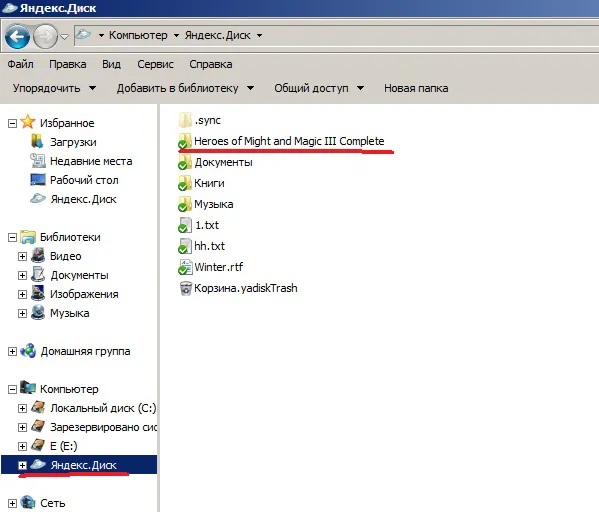Click the Новая папка button

(x=416, y=88)
